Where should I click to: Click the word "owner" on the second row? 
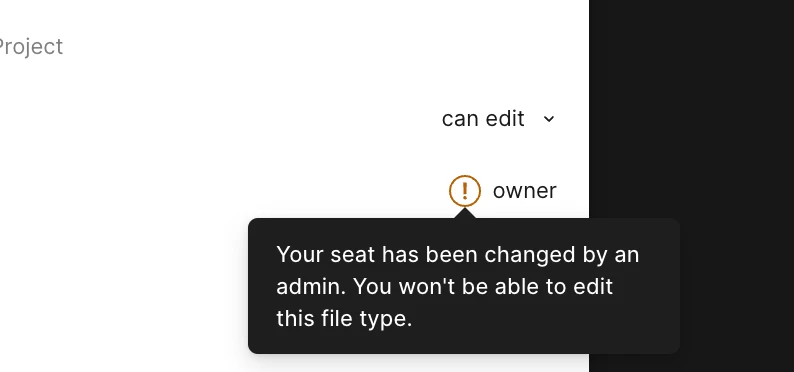(x=524, y=191)
